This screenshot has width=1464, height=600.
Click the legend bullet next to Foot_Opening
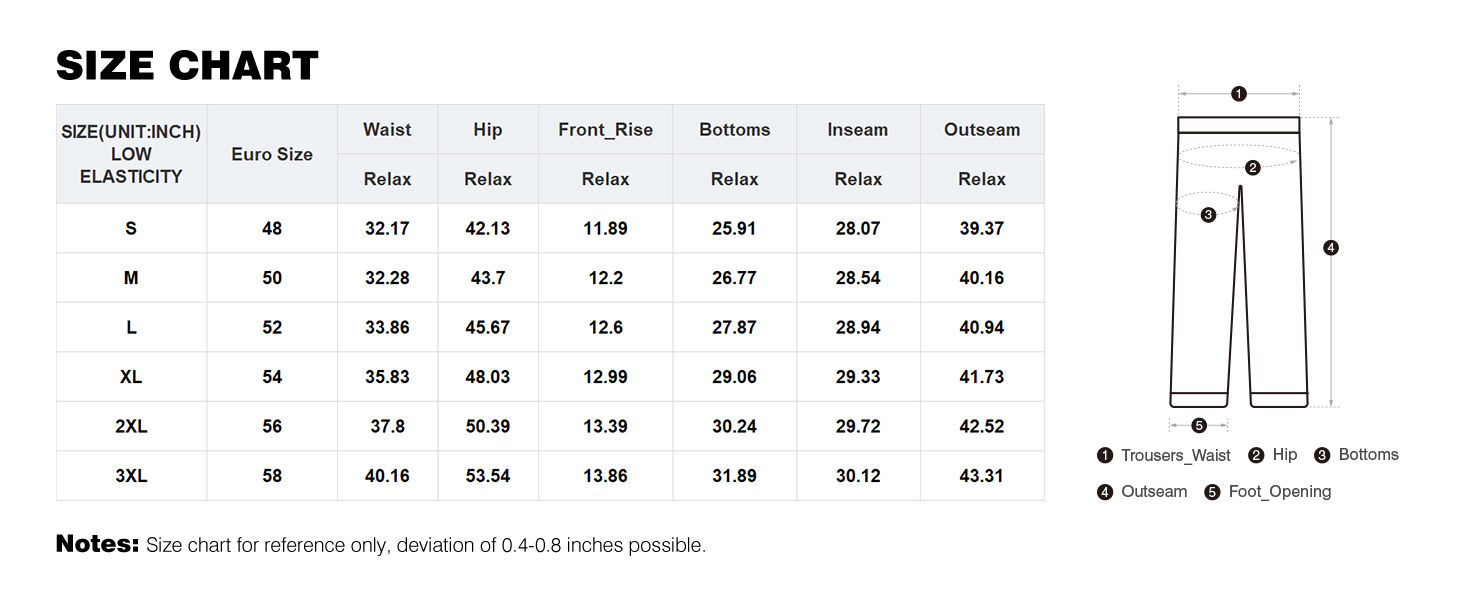point(1213,492)
